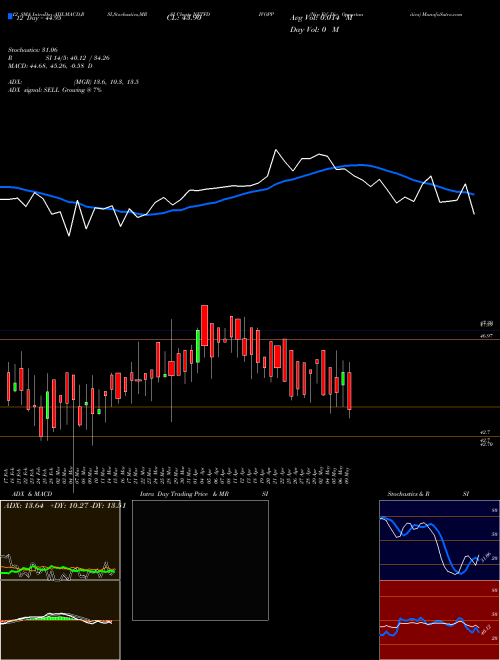Open the red RSI oscillator chart
Viewport: 500px width, 660px height.
439,620
